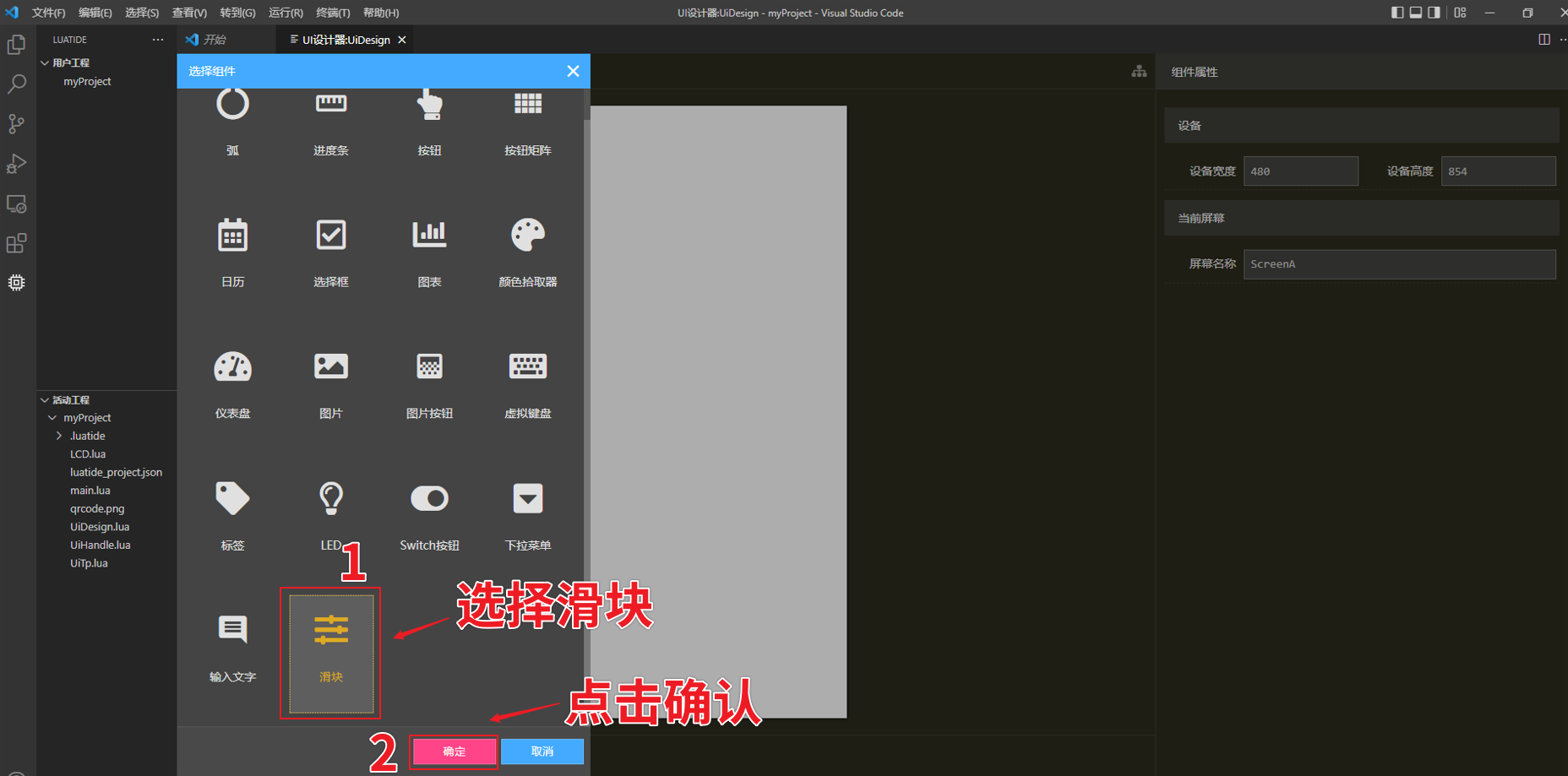Viewport: 1568px width, 776px height.
Task: Select the 选择框 checkbox component
Action: (x=330, y=235)
